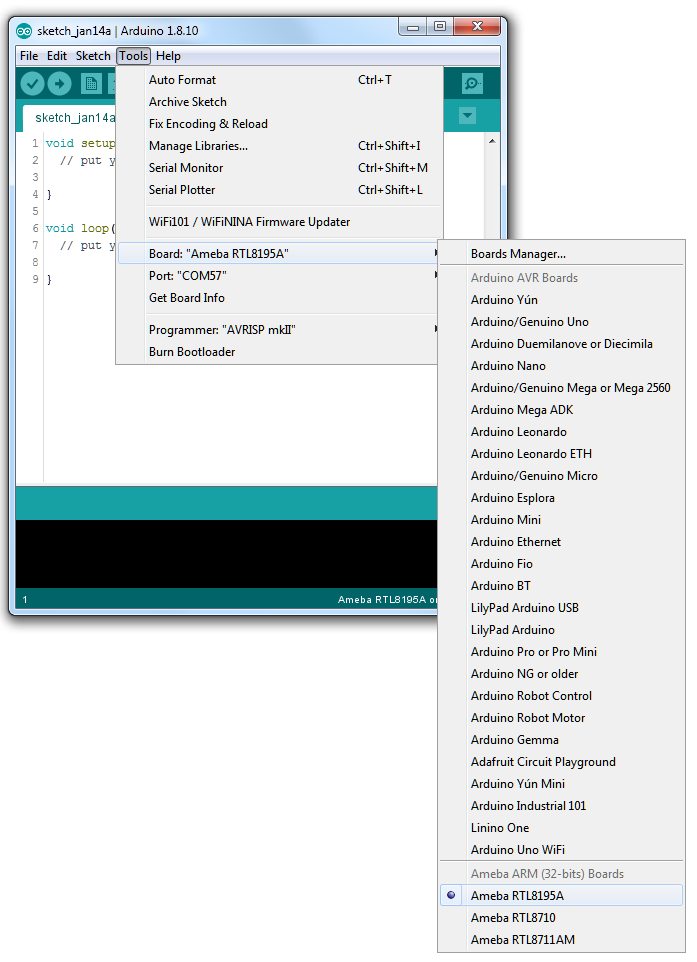Select Arduino Duemilanove or Diecimila
This screenshot has height=962, width=697.
pos(561,344)
